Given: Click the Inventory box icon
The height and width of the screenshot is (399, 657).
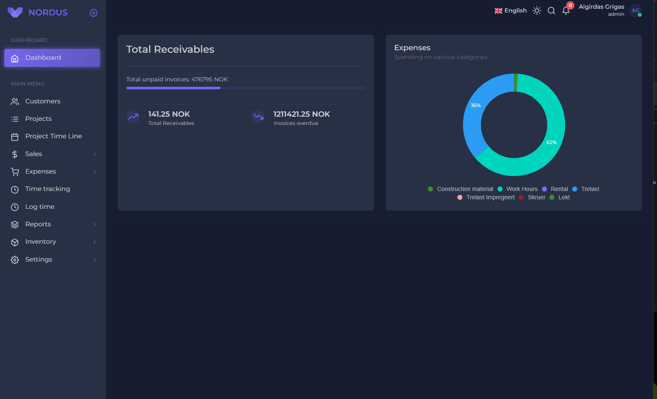Looking at the screenshot, I should coord(15,242).
